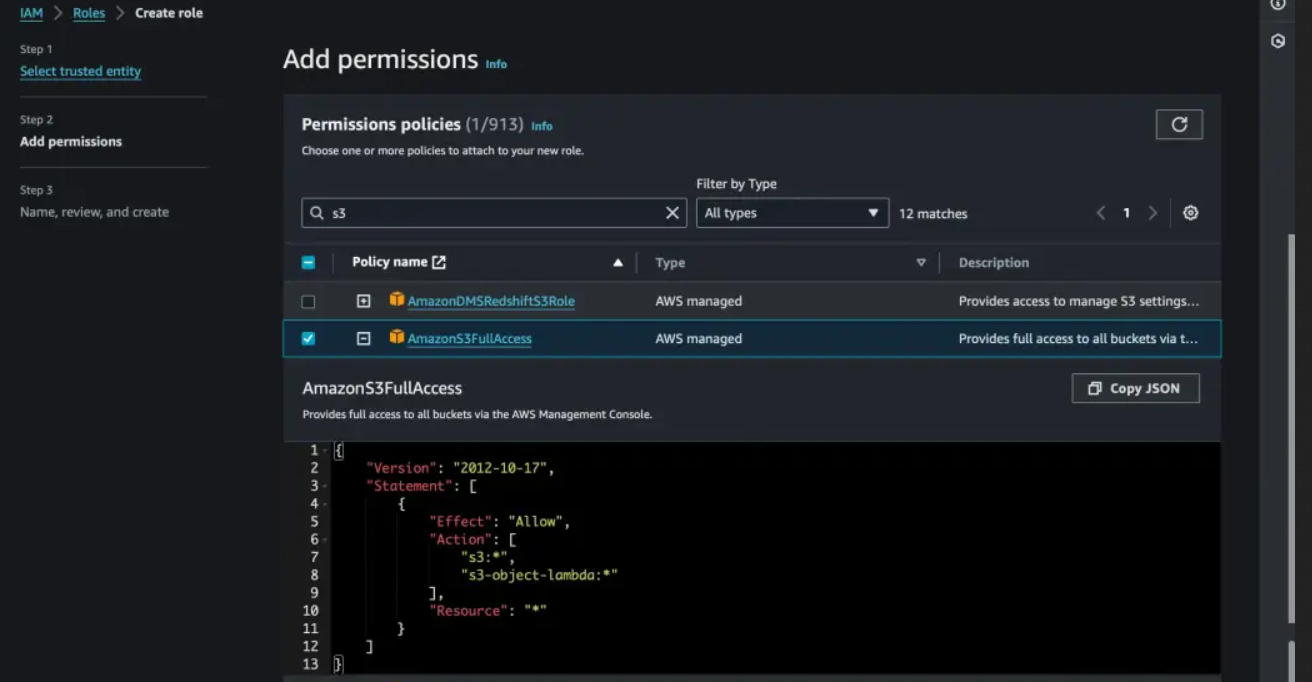Check the AmazonDMSRedshiftS3Role checkbox
The width and height of the screenshot is (1312, 682).
tap(308, 301)
